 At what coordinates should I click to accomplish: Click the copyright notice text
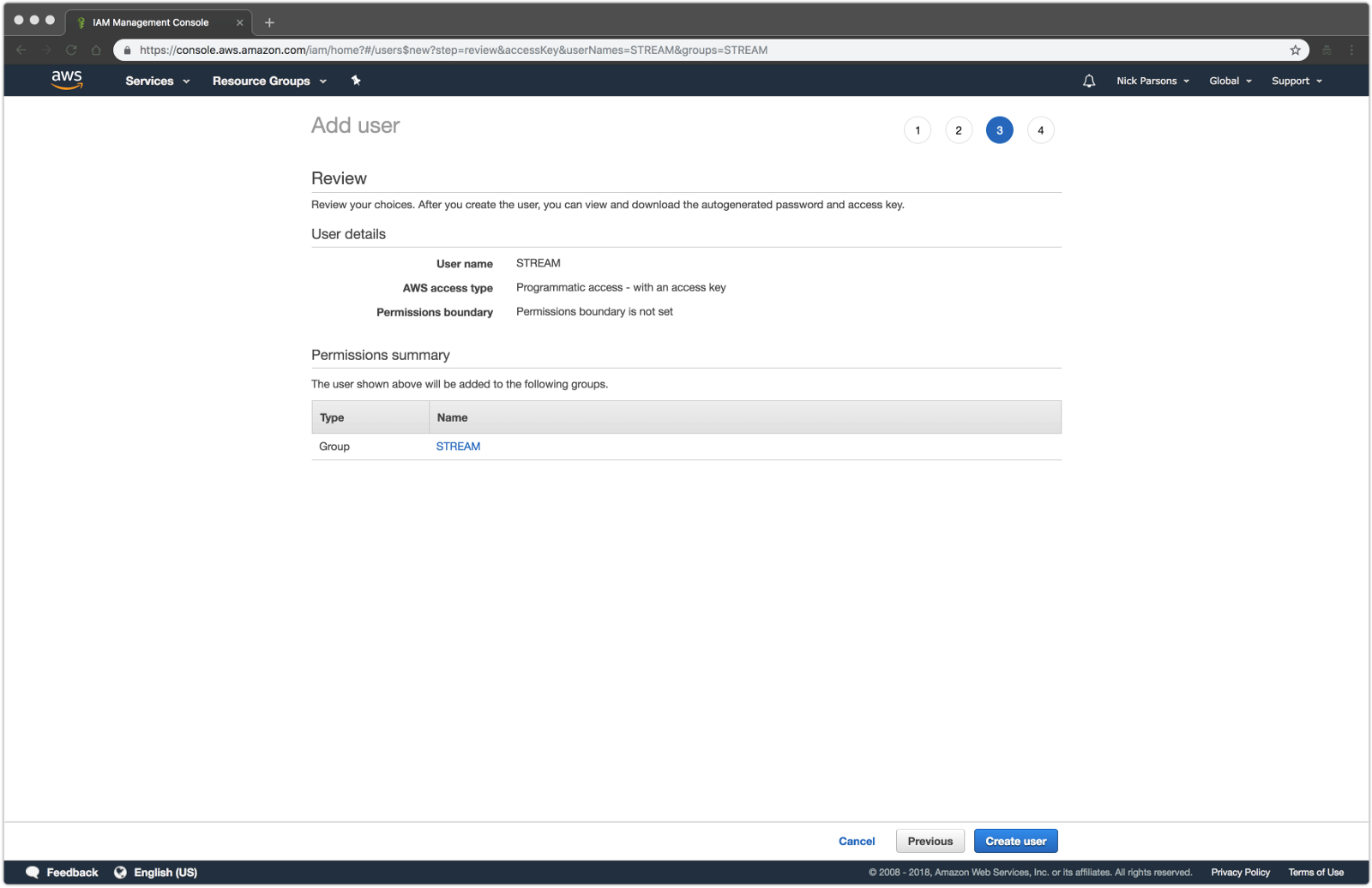(x=1030, y=873)
